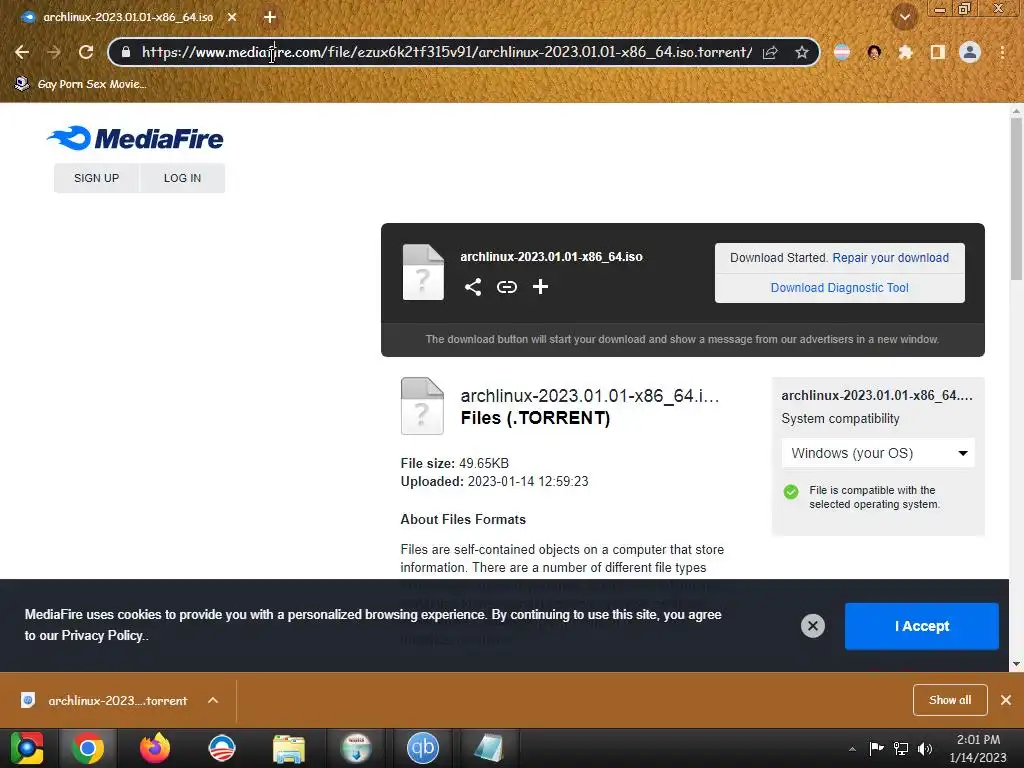Open the network icon in system tray
The width and height of the screenshot is (1024, 768).
[901, 748]
